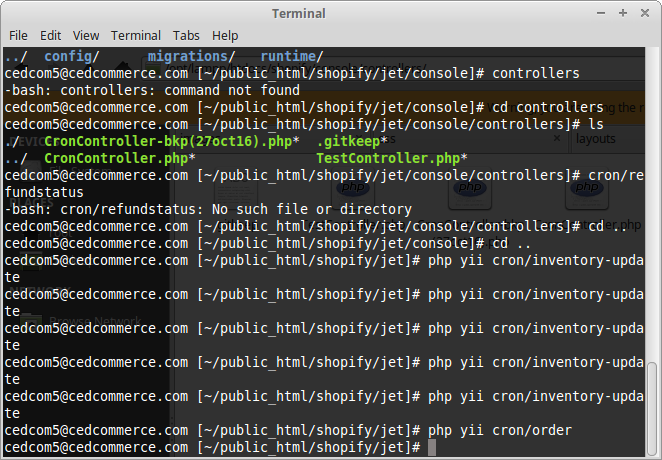662x460 pixels.
Task: Open the Help menu
Action: pos(225,35)
